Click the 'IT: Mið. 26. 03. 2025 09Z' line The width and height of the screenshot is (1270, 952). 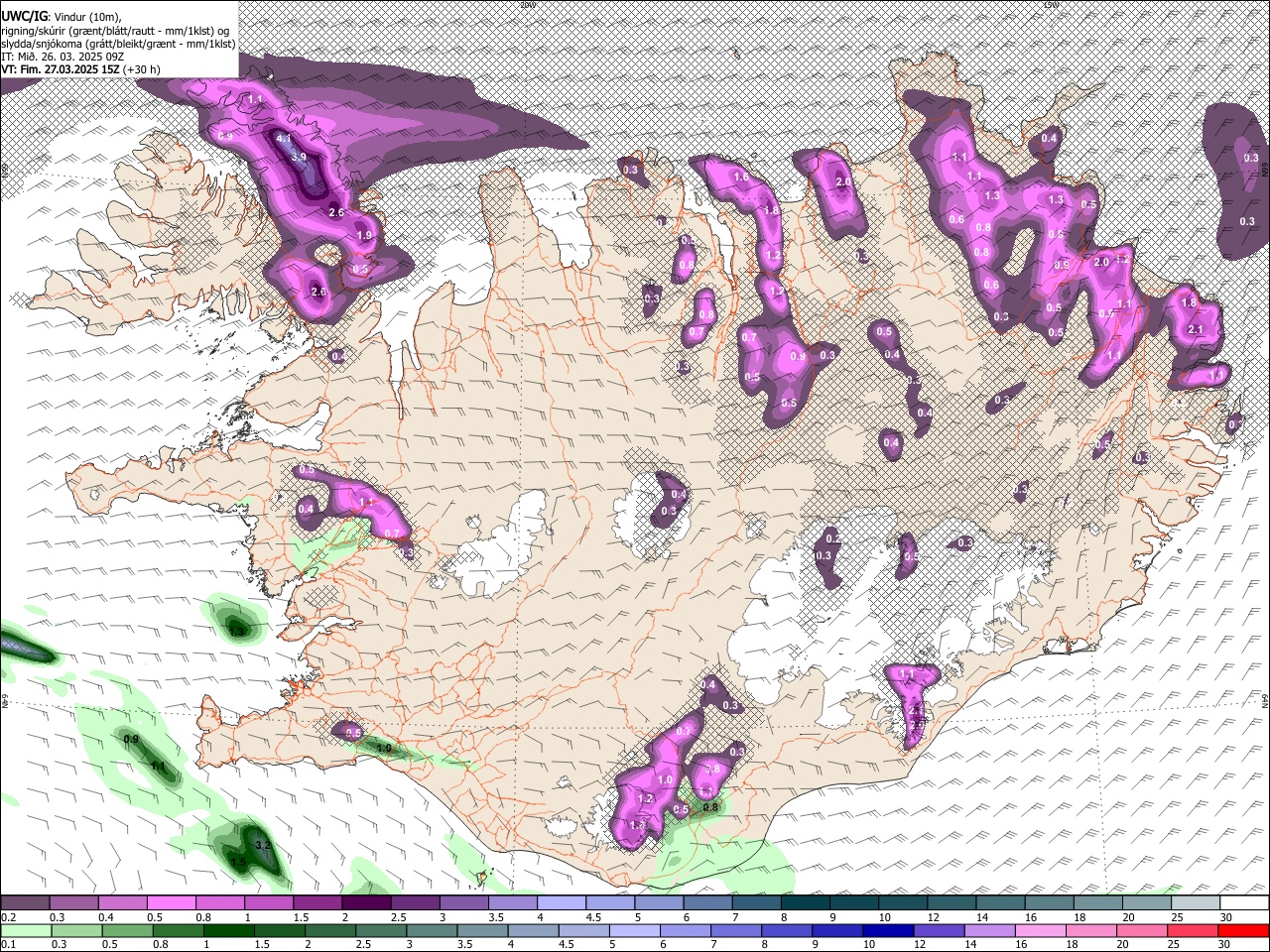(x=63, y=57)
